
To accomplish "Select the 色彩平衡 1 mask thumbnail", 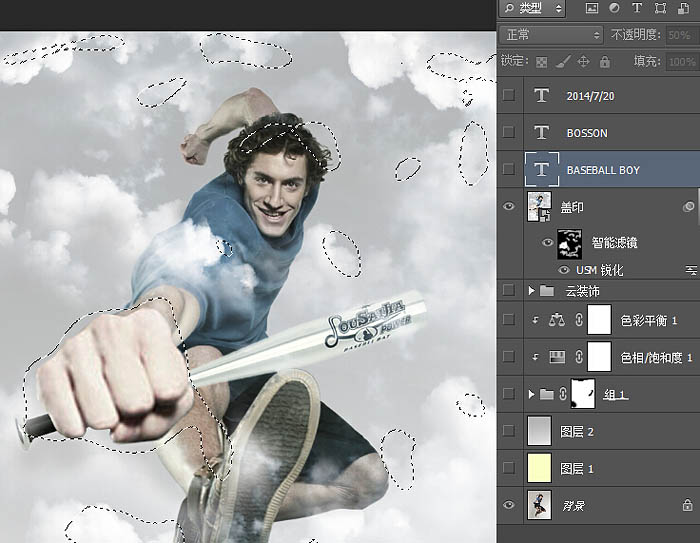I will click(599, 320).
